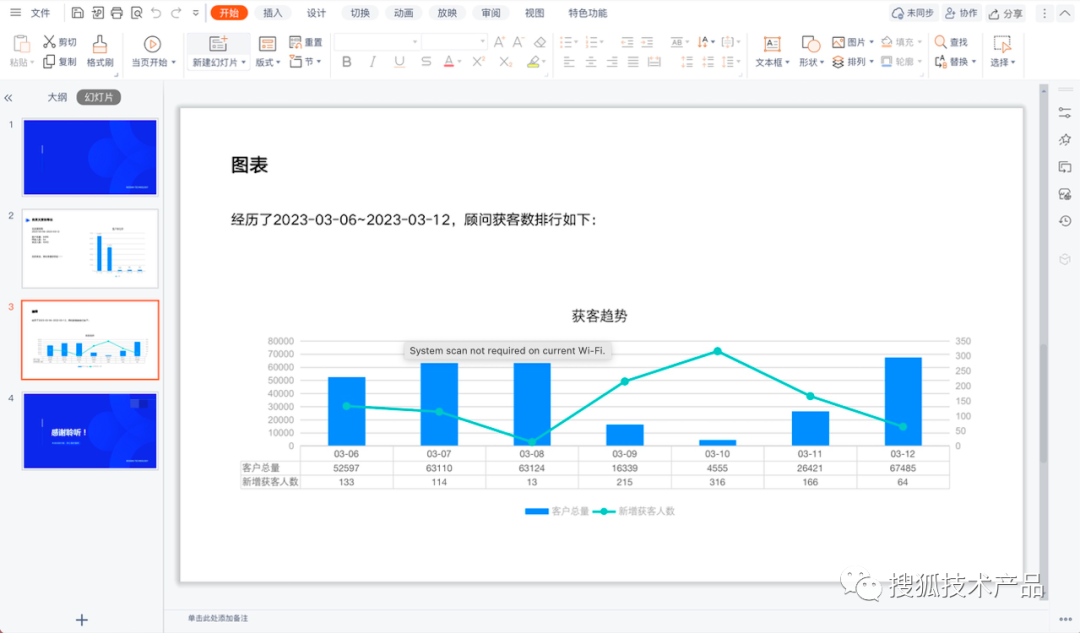This screenshot has height=633, width=1080.
Task: Toggle underline formatting
Action: pyautogui.click(x=399, y=62)
